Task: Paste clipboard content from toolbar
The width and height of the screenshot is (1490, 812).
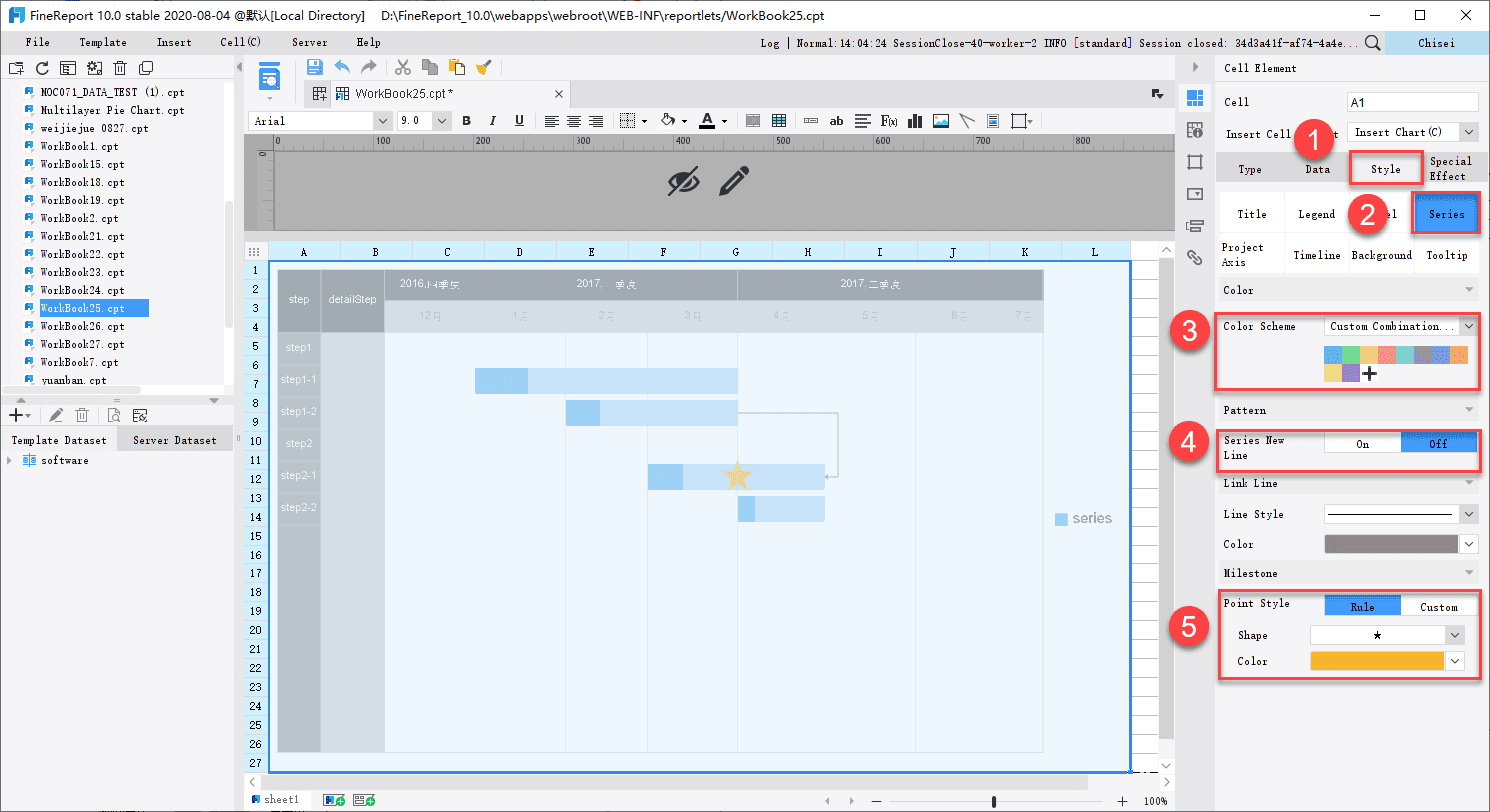Action: point(457,67)
